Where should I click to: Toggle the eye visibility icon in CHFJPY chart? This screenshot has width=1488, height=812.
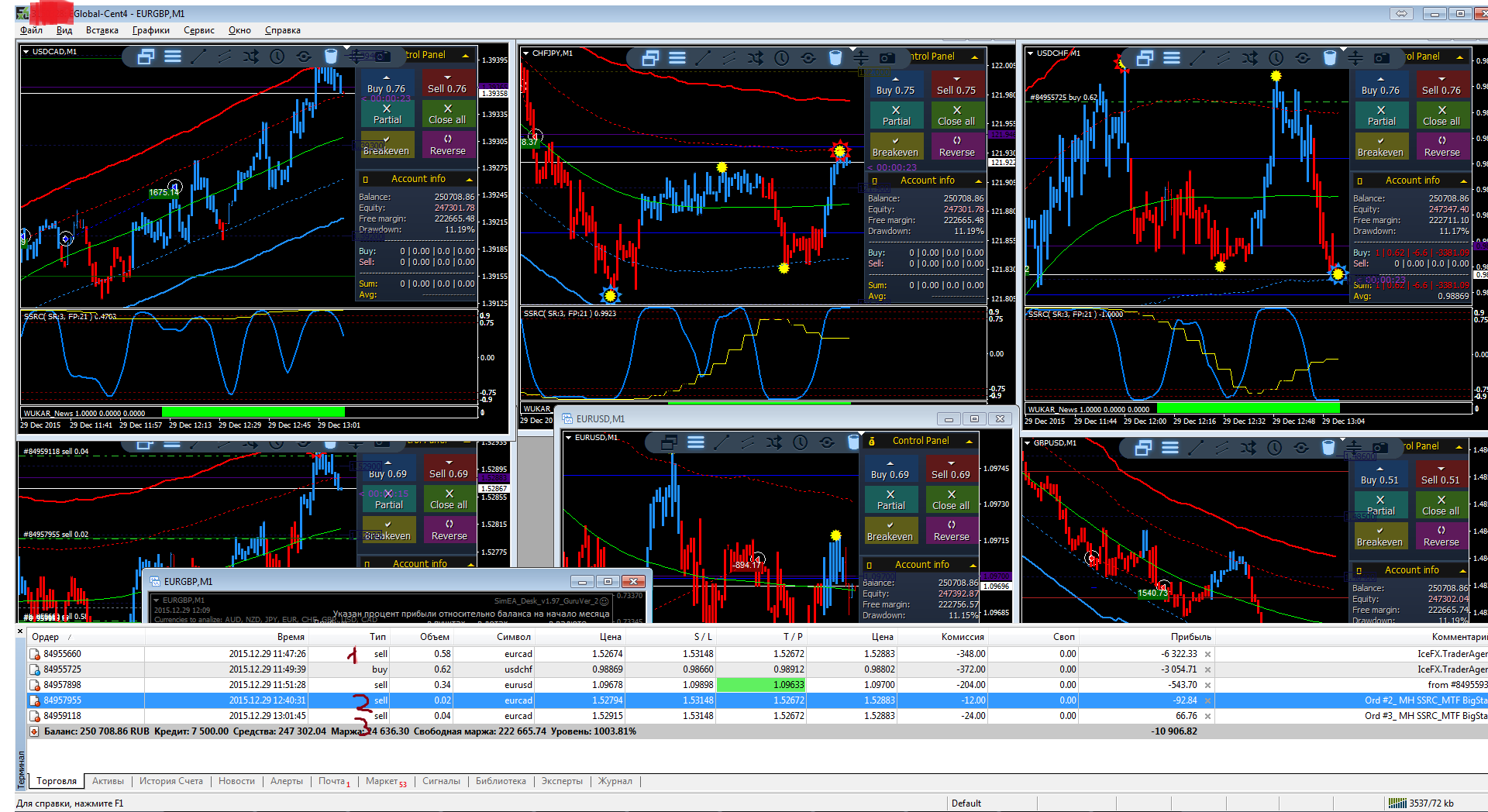(808, 58)
